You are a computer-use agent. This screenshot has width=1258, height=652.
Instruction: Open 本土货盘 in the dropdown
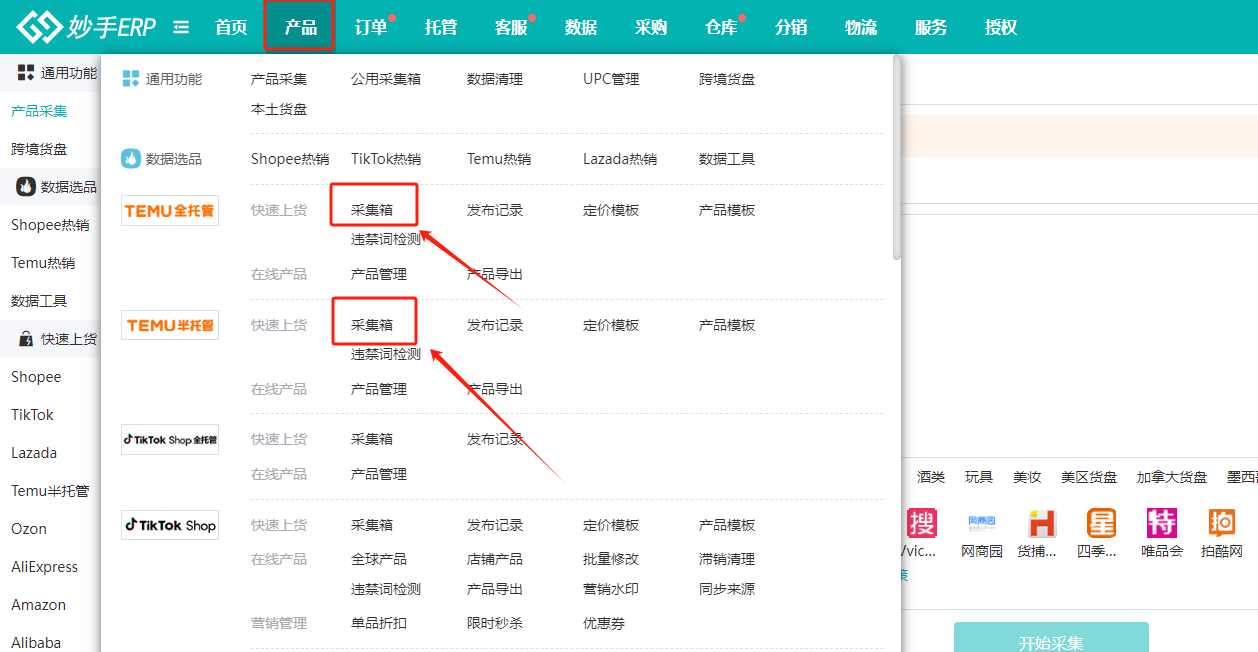point(279,109)
